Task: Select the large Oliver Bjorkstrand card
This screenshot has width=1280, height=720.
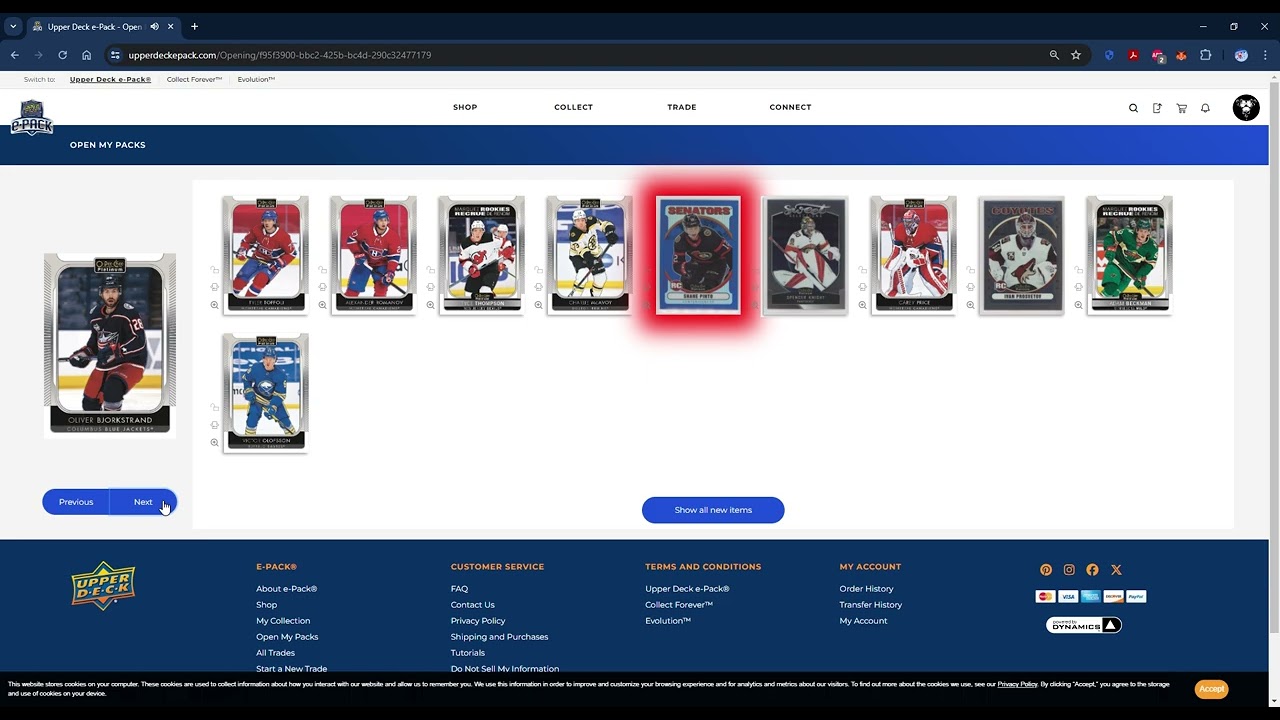Action: [110, 345]
